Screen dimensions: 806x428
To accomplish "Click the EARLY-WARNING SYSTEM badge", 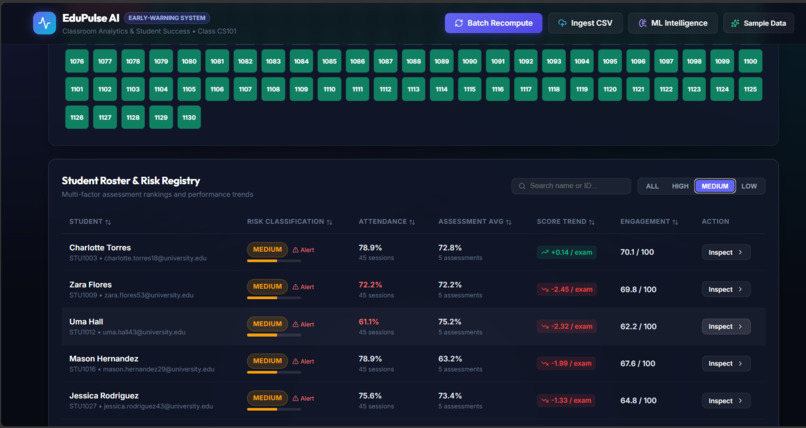I will (x=167, y=18).
